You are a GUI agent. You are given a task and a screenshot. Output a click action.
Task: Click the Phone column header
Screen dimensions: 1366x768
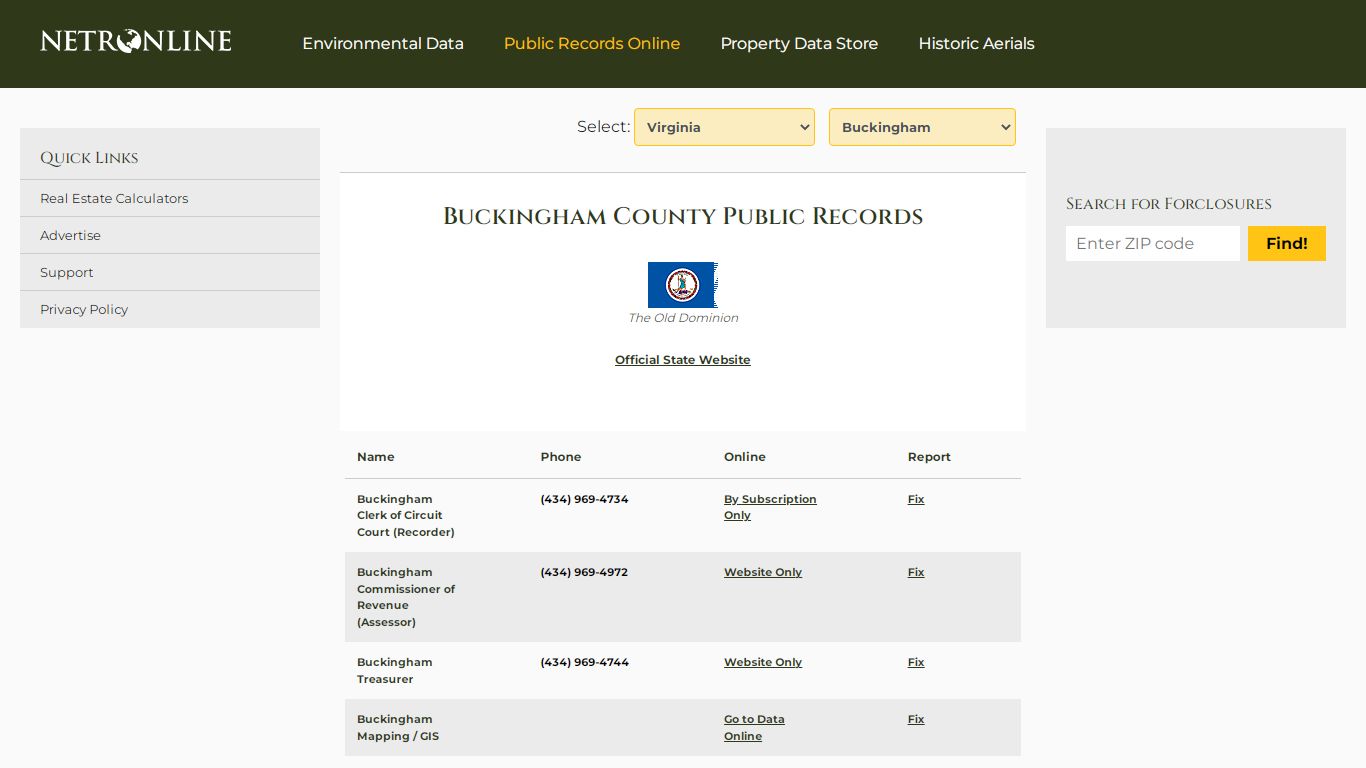click(x=561, y=457)
